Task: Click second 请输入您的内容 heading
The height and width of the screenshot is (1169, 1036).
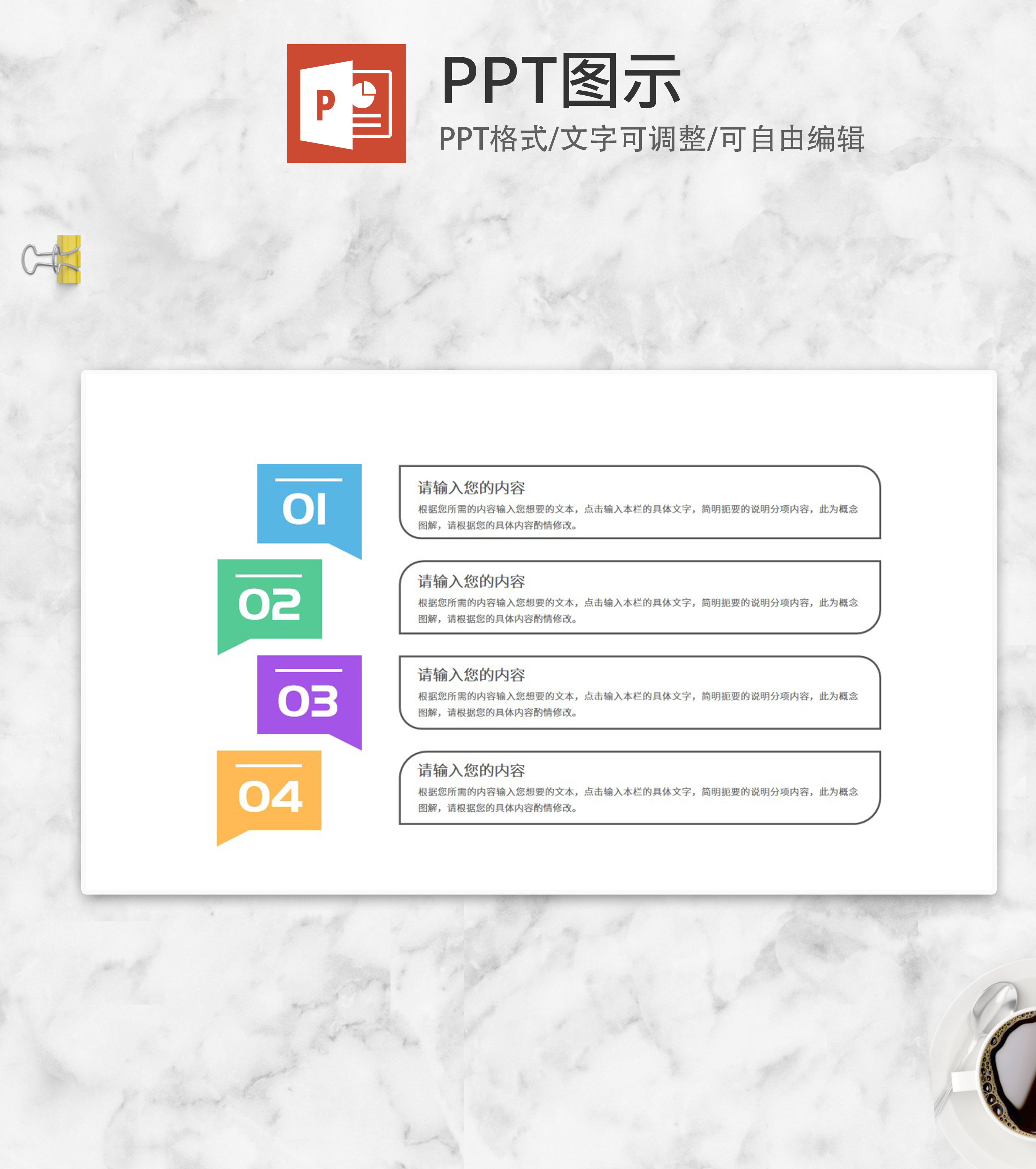Action: 471,582
